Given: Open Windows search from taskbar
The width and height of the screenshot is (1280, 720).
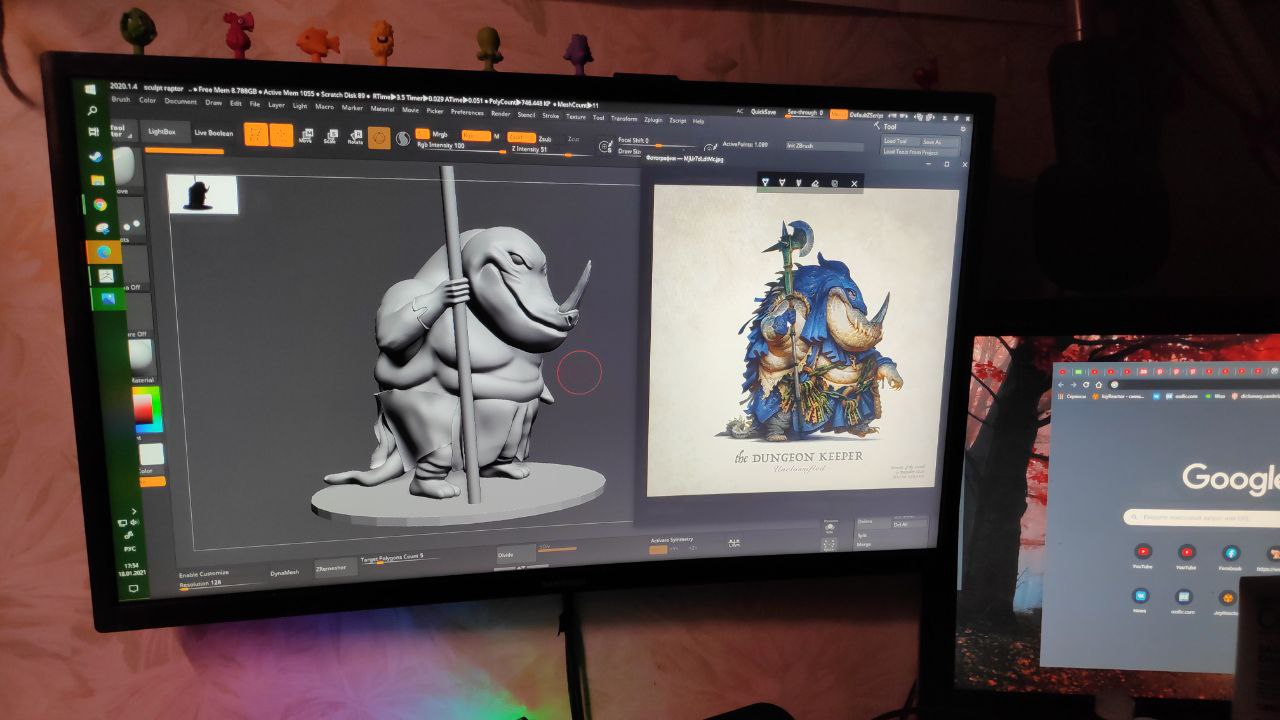Looking at the screenshot, I should [x=92, y=111].
